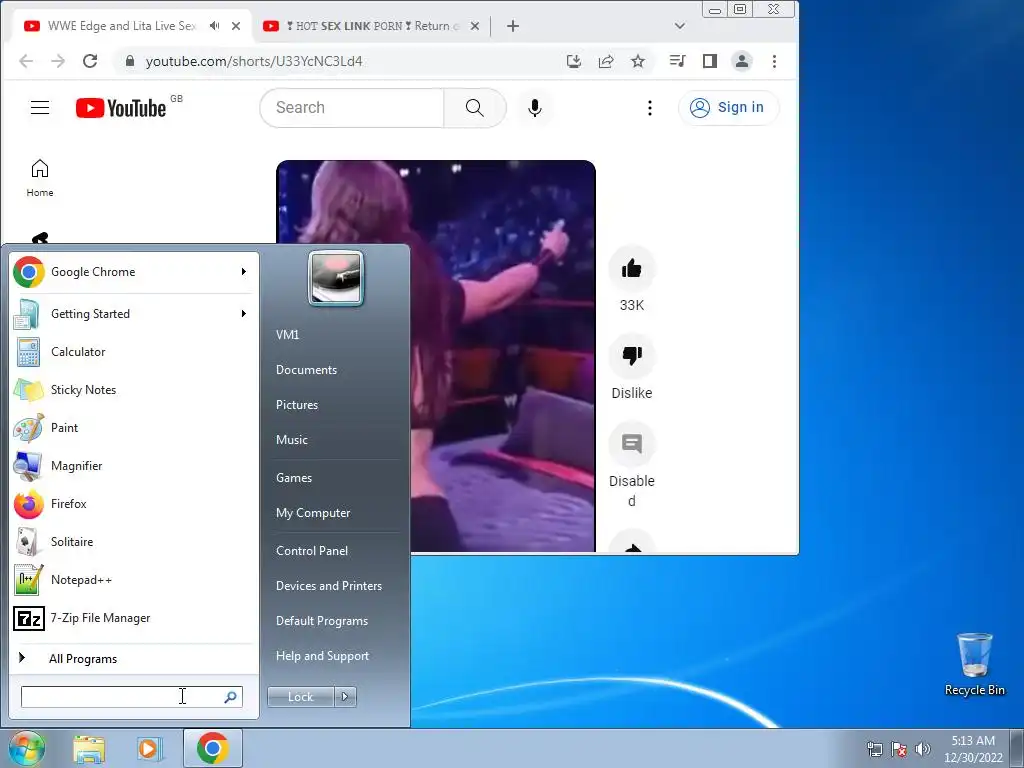
Task: Open Windows Media Player from taskbar
Action: pyautogui.click(x=150, y=748)
